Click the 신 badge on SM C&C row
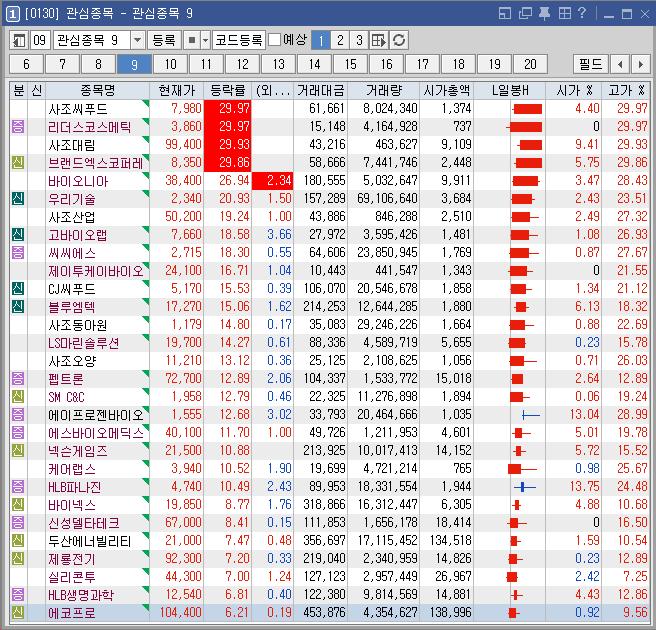 tap(18, 396)
